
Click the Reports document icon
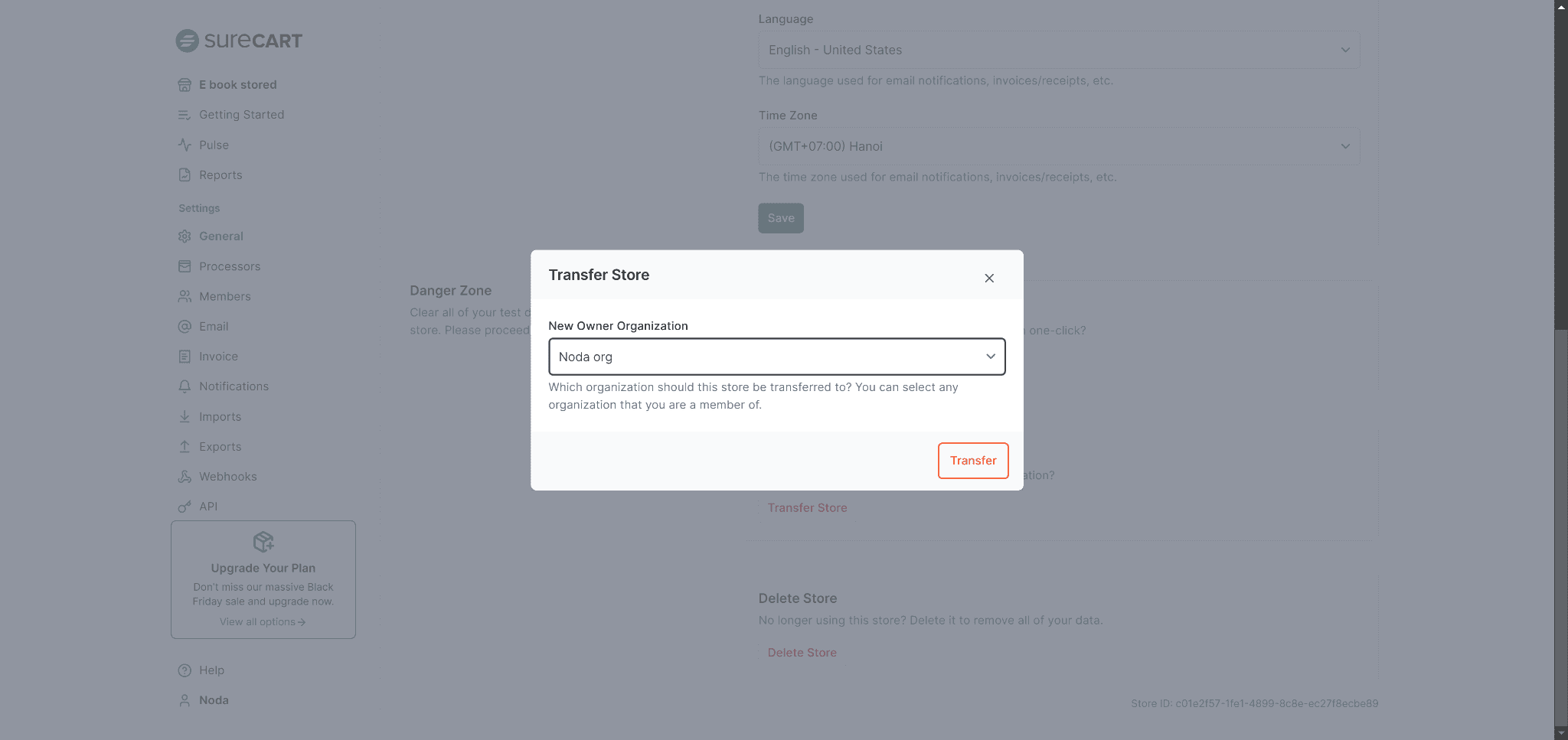[x=185, y=175]
